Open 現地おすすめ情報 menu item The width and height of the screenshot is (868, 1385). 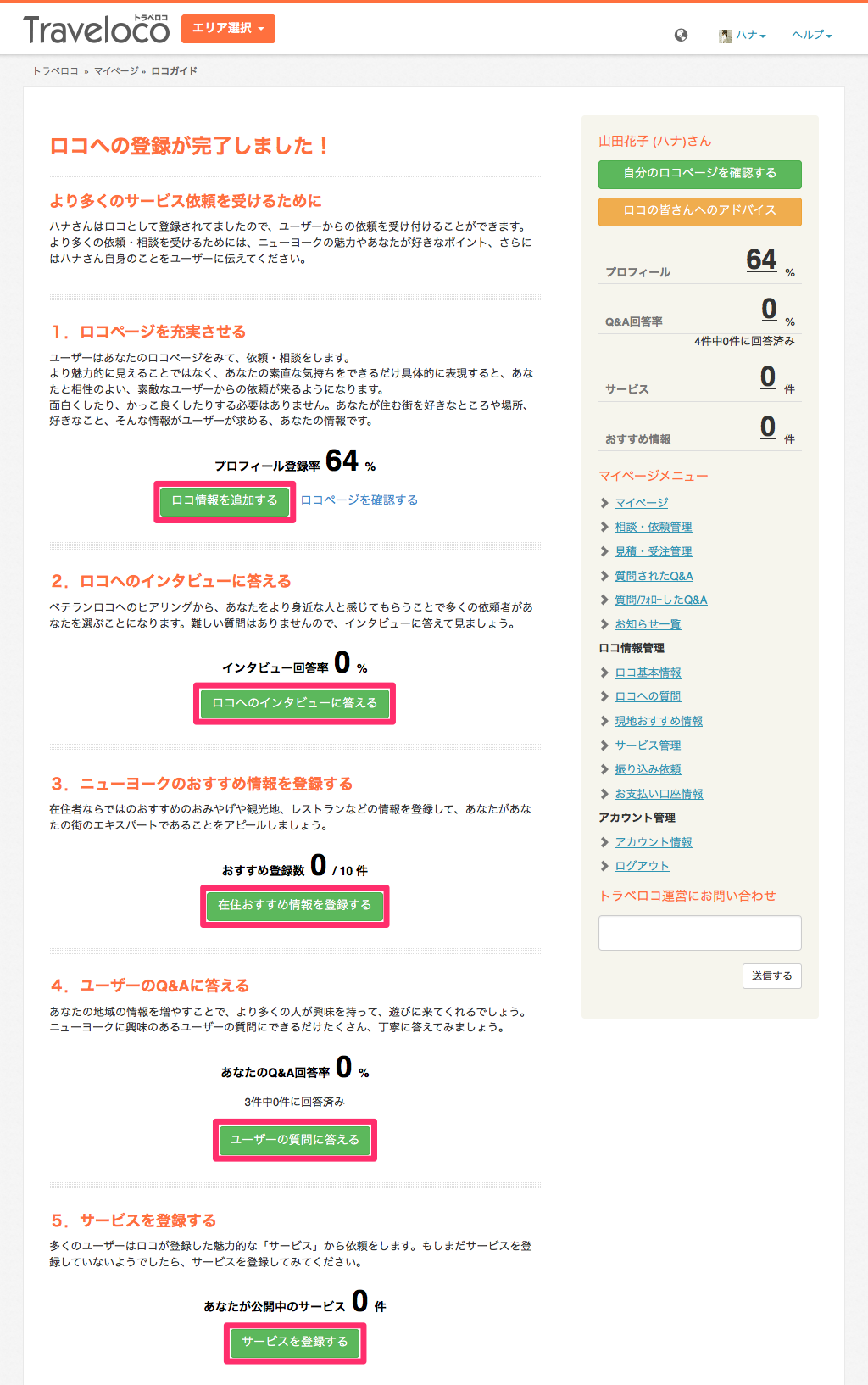pos(659,722)
